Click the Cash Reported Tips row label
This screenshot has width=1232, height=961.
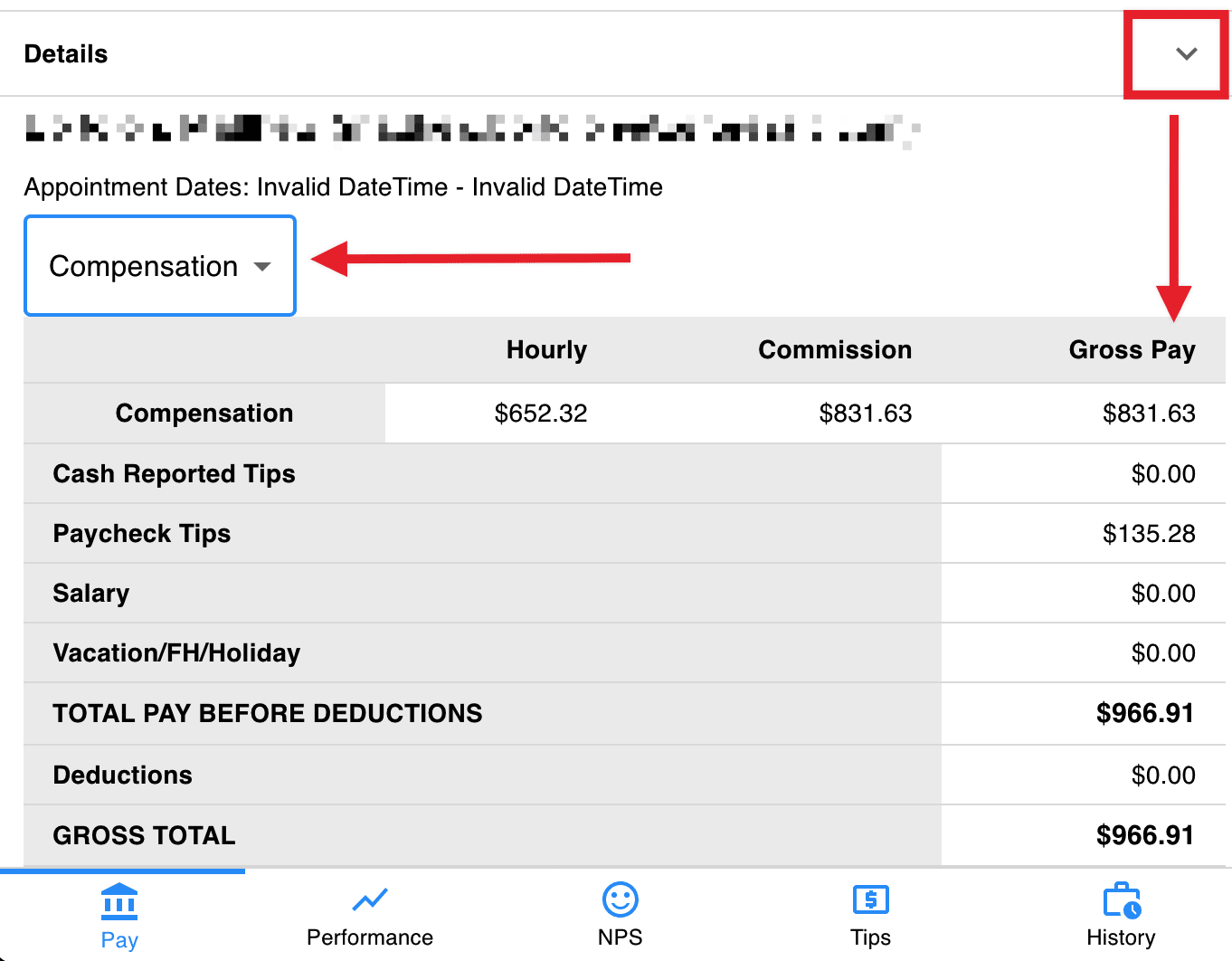(x=175, y=474)
